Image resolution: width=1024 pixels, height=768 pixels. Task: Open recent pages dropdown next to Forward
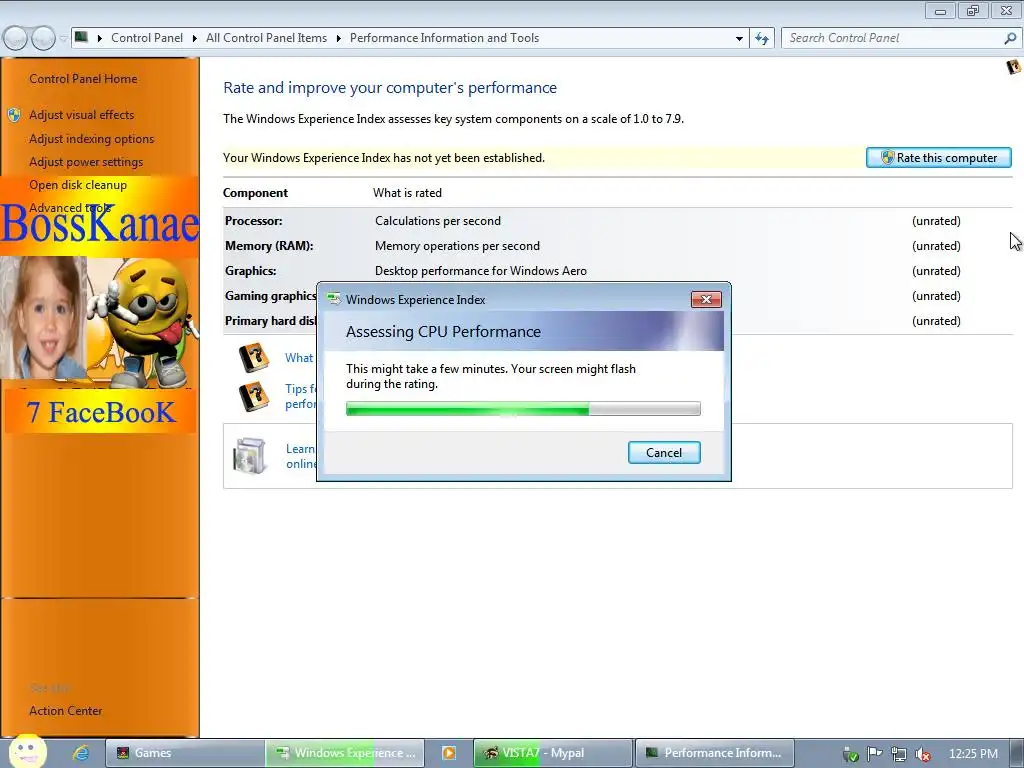63,39
